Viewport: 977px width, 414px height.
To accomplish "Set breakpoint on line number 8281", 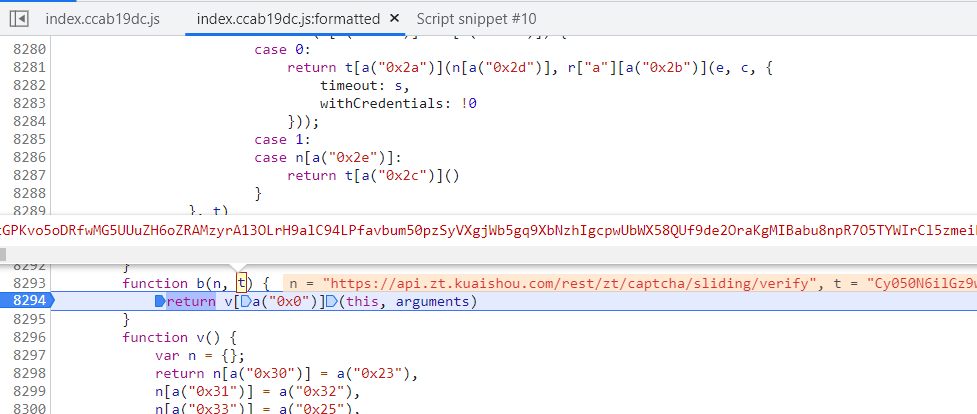I will [x=29, y=67].
